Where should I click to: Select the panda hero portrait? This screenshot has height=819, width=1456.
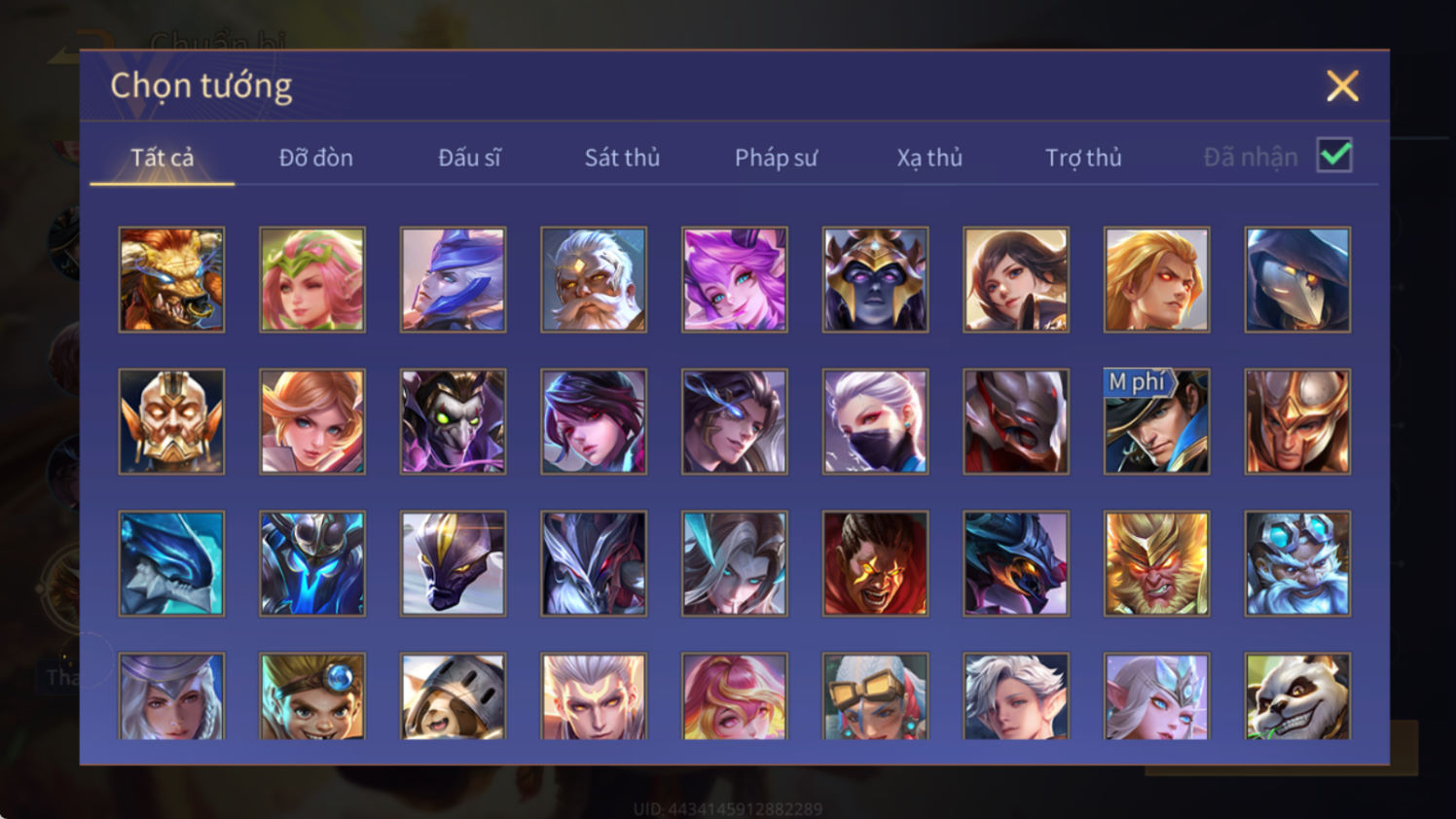(x=1297, y=696)
